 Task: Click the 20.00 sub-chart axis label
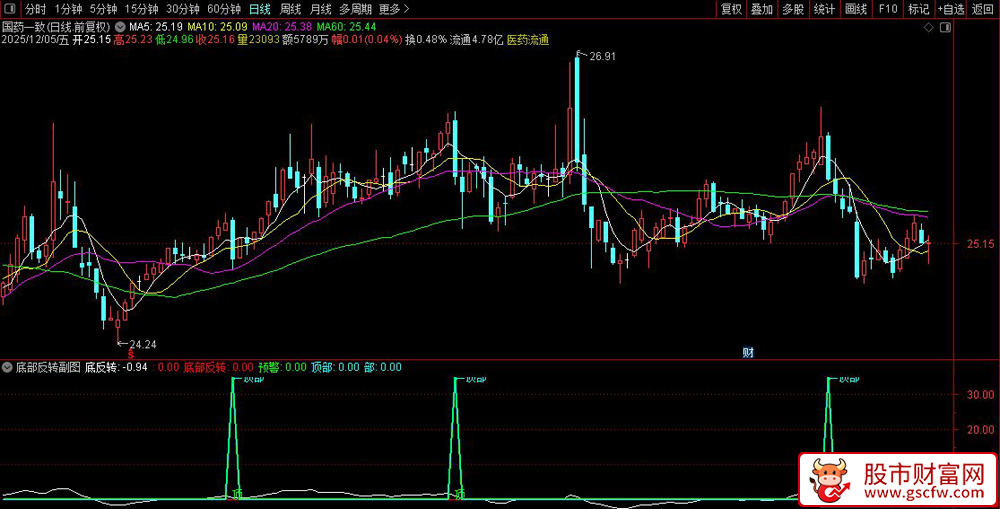(981, 430)
